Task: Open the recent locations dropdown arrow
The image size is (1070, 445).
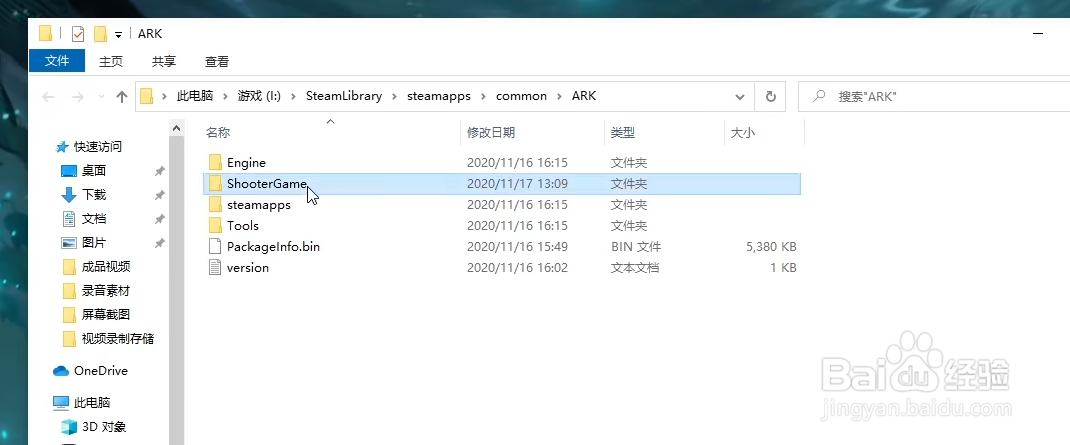Action: click(x=102, y=97)
